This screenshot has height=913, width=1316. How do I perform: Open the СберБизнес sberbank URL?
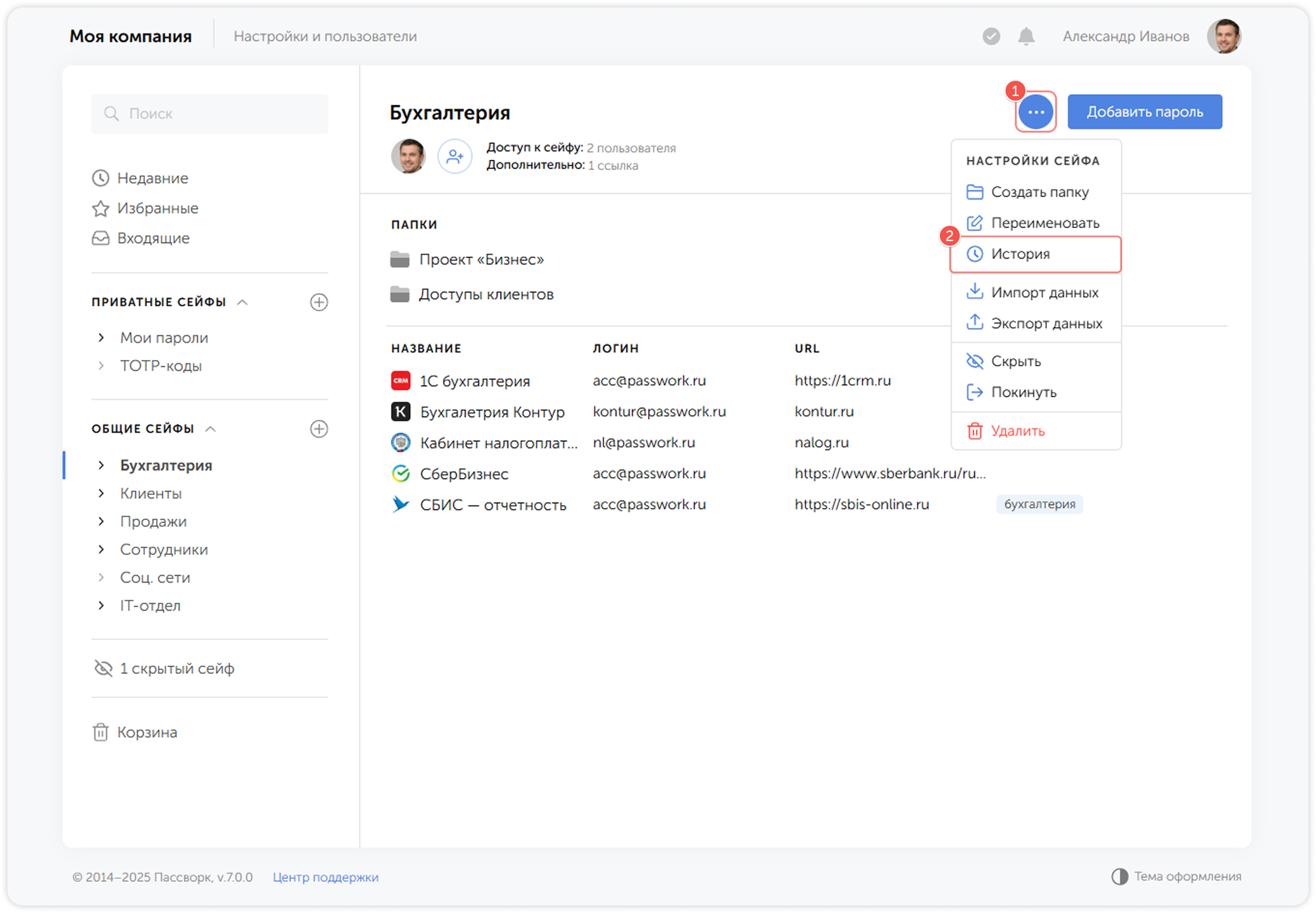[x=890, y=474]
